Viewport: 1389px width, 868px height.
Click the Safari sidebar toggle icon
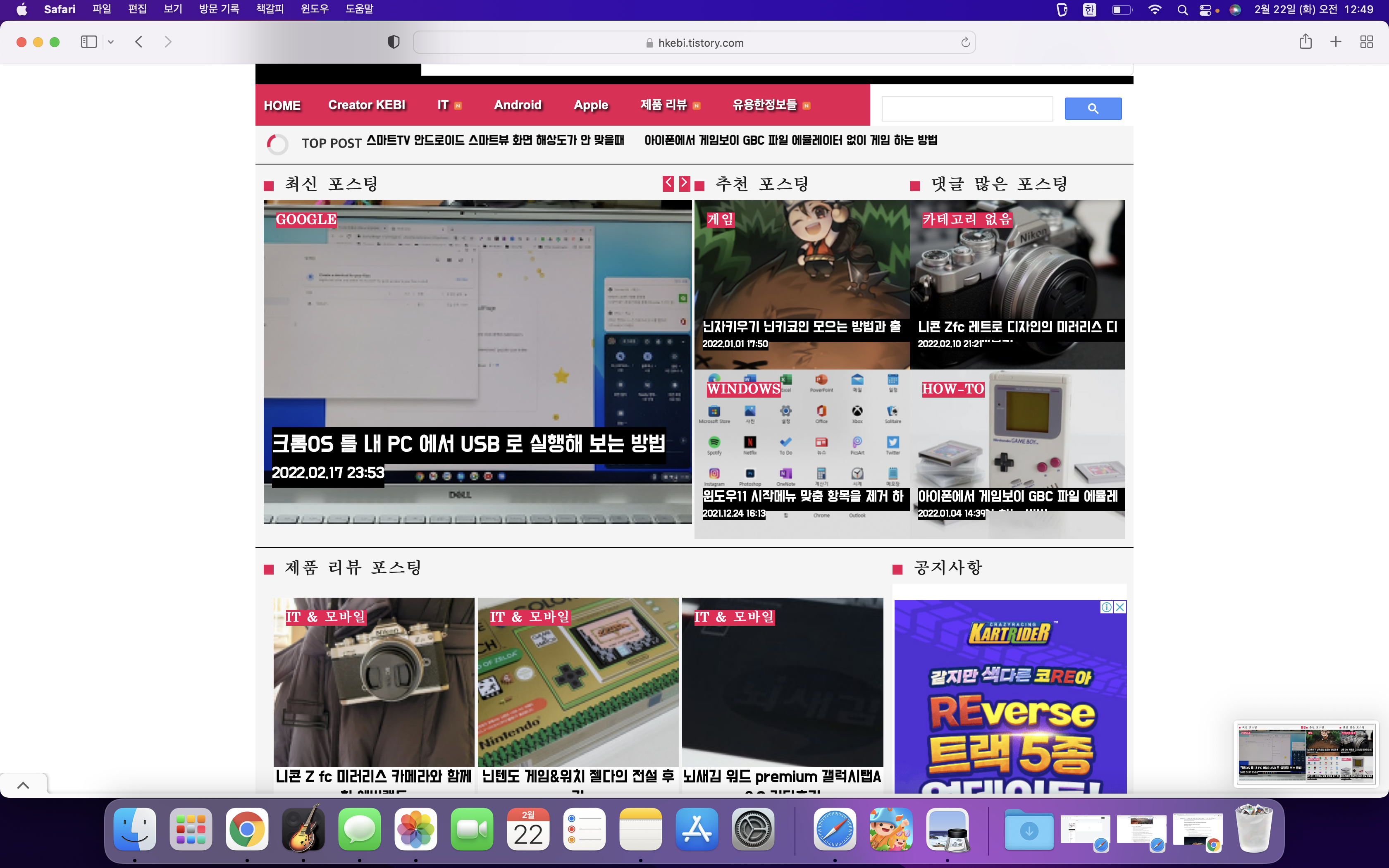(x=88, y=42)
